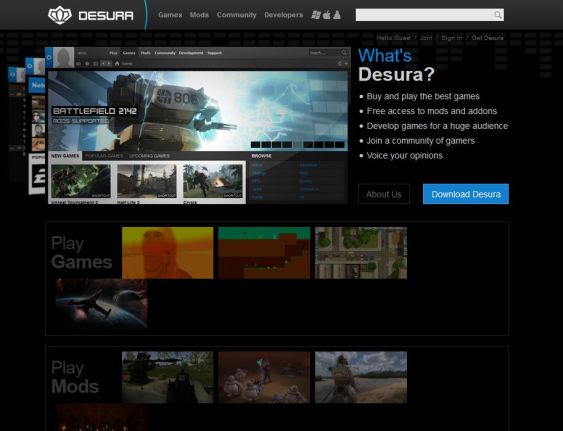The width and height of the screenshot is (563, 431).
Task: Open the Mods menu
Action: click(199, 15)
